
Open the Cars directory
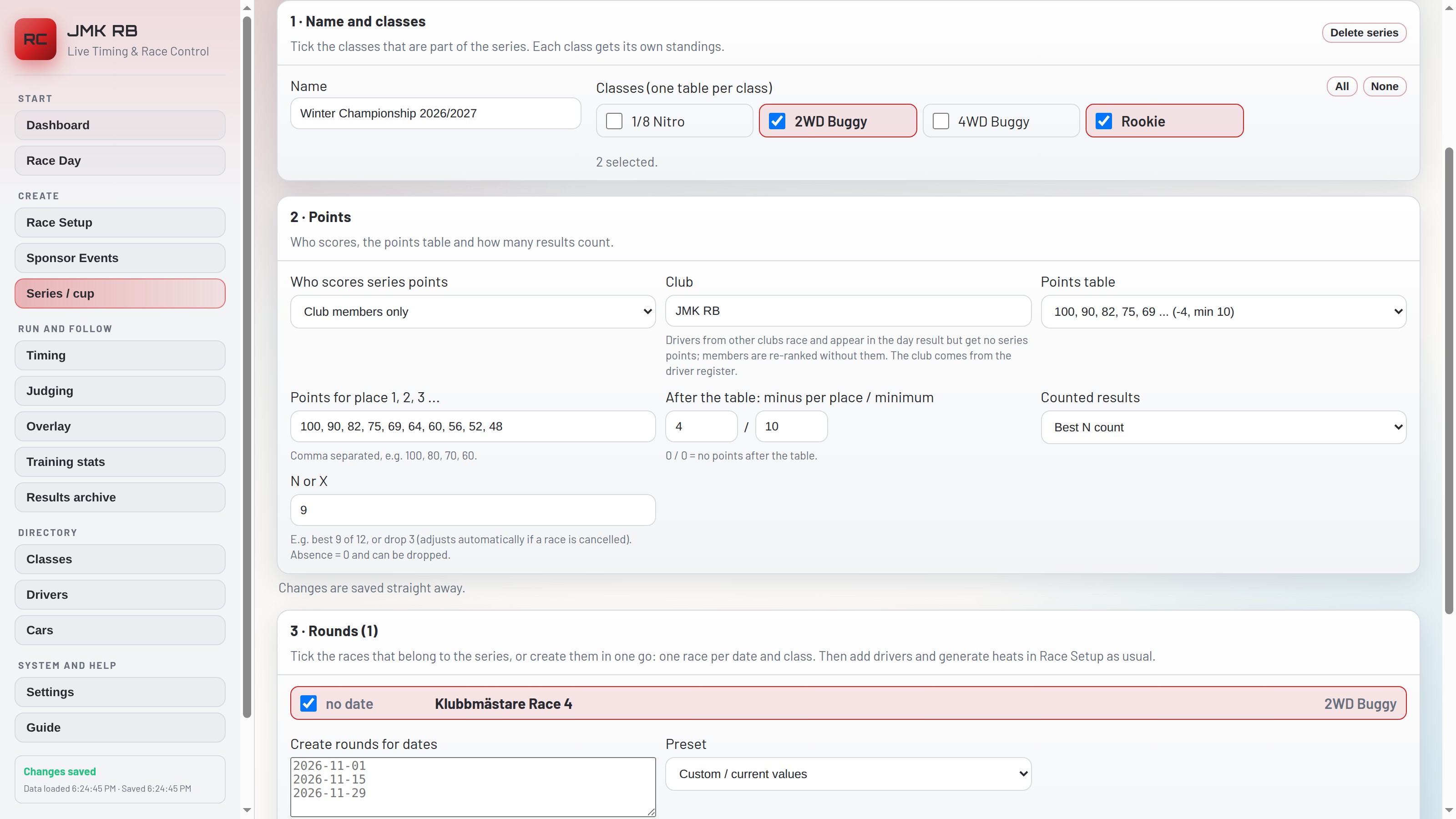point(120,630)
